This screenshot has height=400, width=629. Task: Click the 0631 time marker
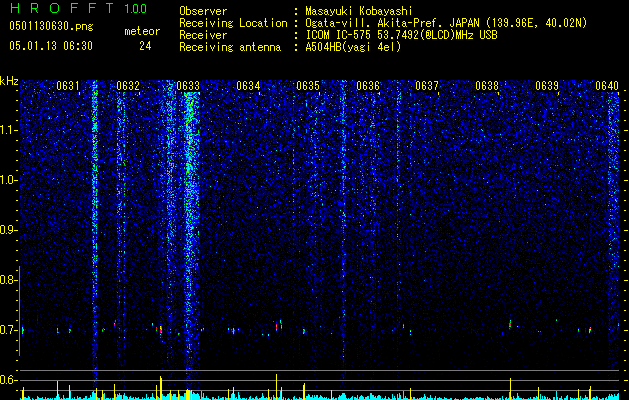67,86
